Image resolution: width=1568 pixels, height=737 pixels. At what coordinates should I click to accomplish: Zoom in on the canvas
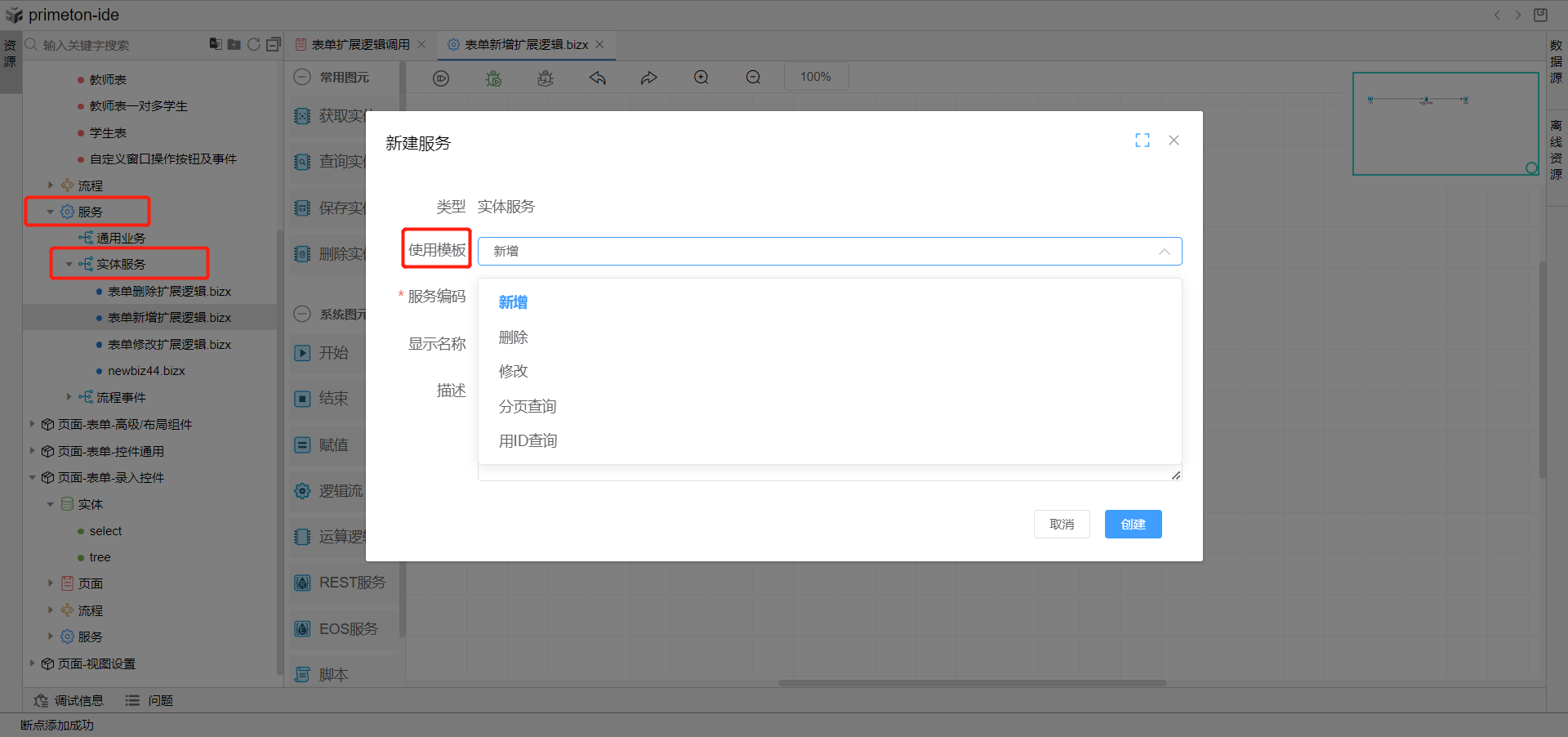[702, 78]
